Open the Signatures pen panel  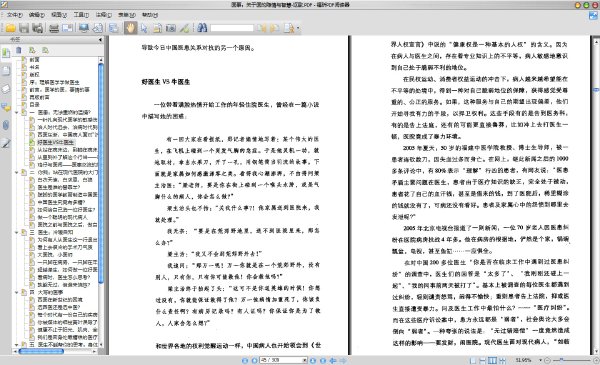pos(6,143)
